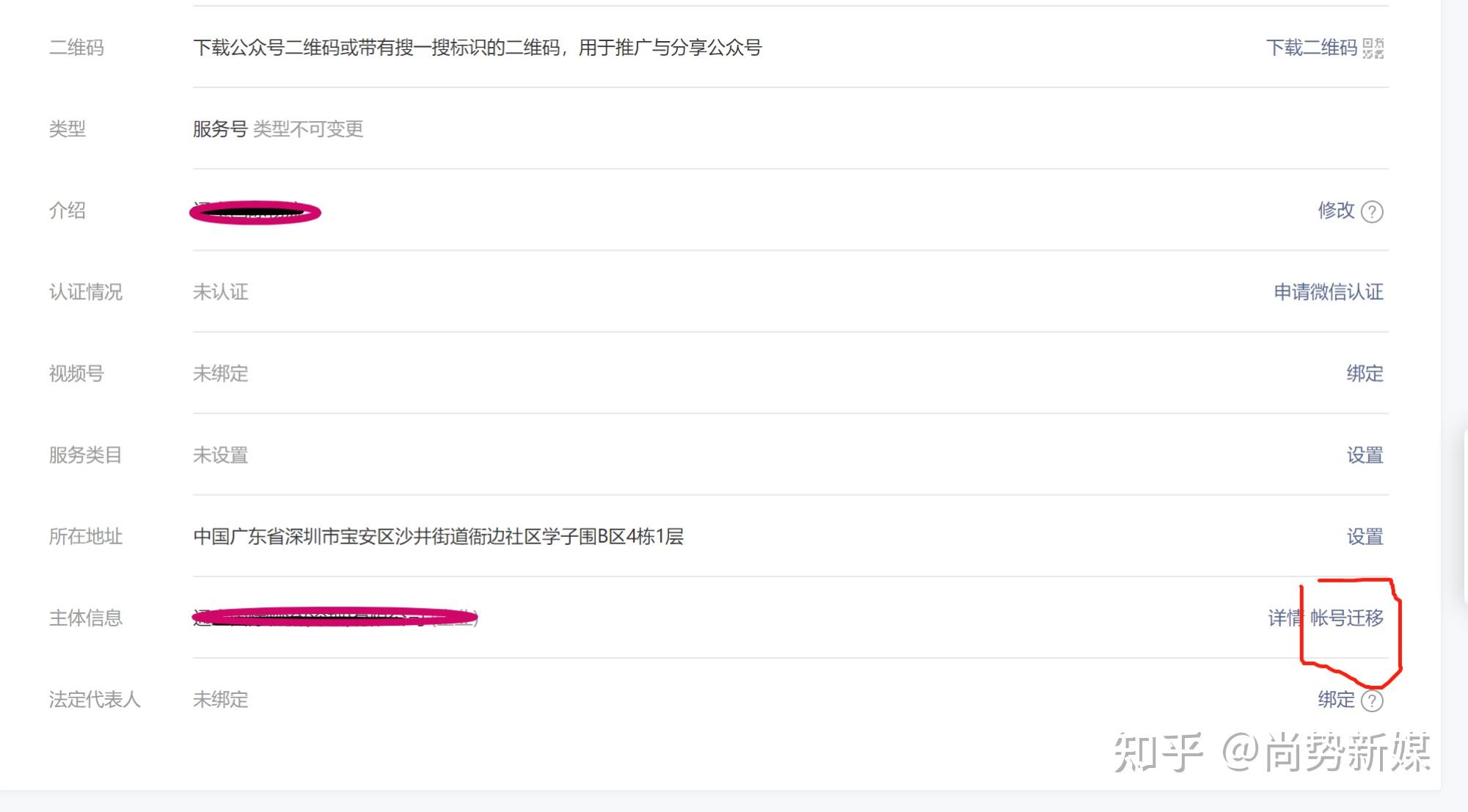
Task: Click the QR code icon beside 下载二维码
Action: tap(1373, 48)
